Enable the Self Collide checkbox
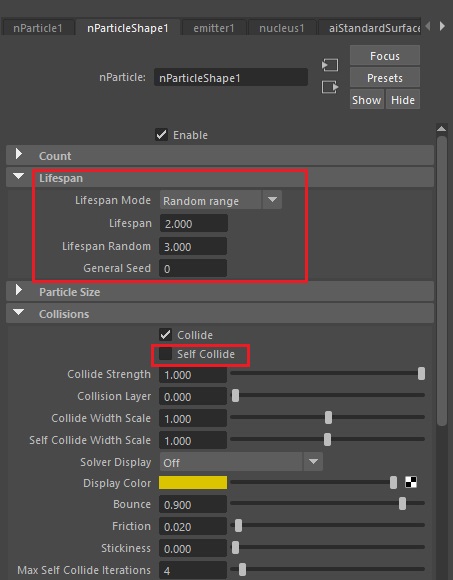Image resolution: width=453 pixels, height=580 pixels. (165, 354)
